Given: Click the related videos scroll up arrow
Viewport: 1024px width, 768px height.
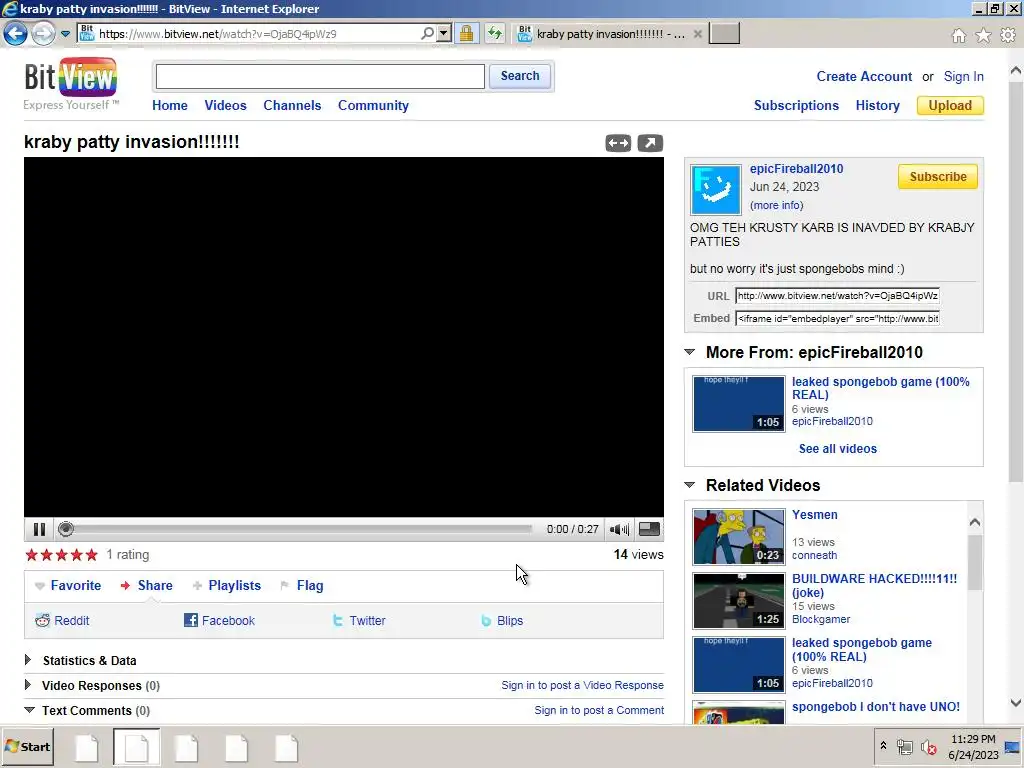Looking at the screenshot, I should [974, 522].
